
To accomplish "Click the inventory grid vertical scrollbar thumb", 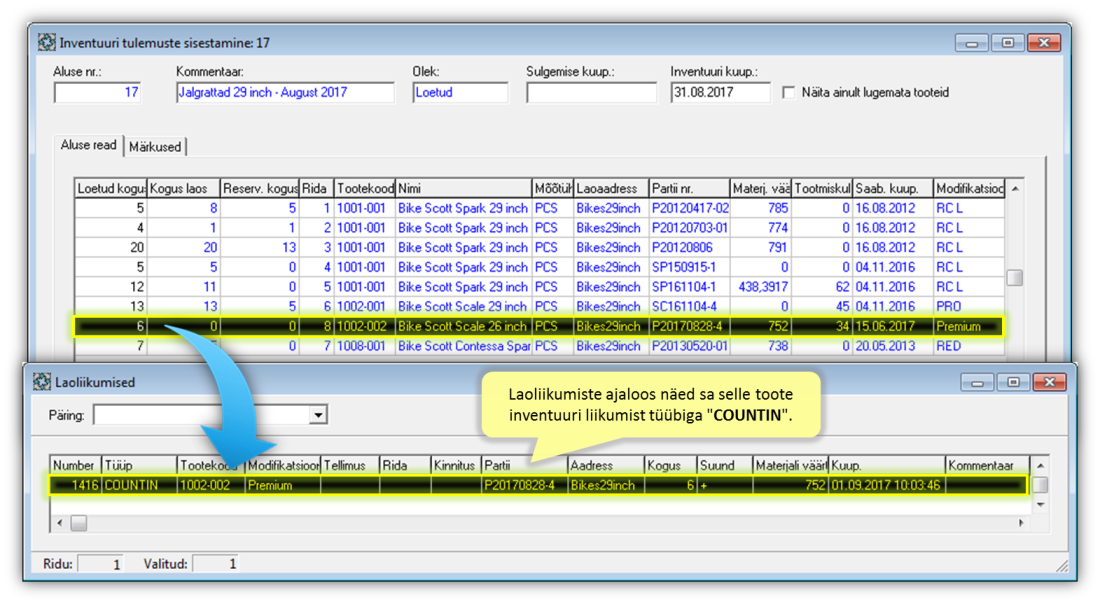I will [1014, 278].
